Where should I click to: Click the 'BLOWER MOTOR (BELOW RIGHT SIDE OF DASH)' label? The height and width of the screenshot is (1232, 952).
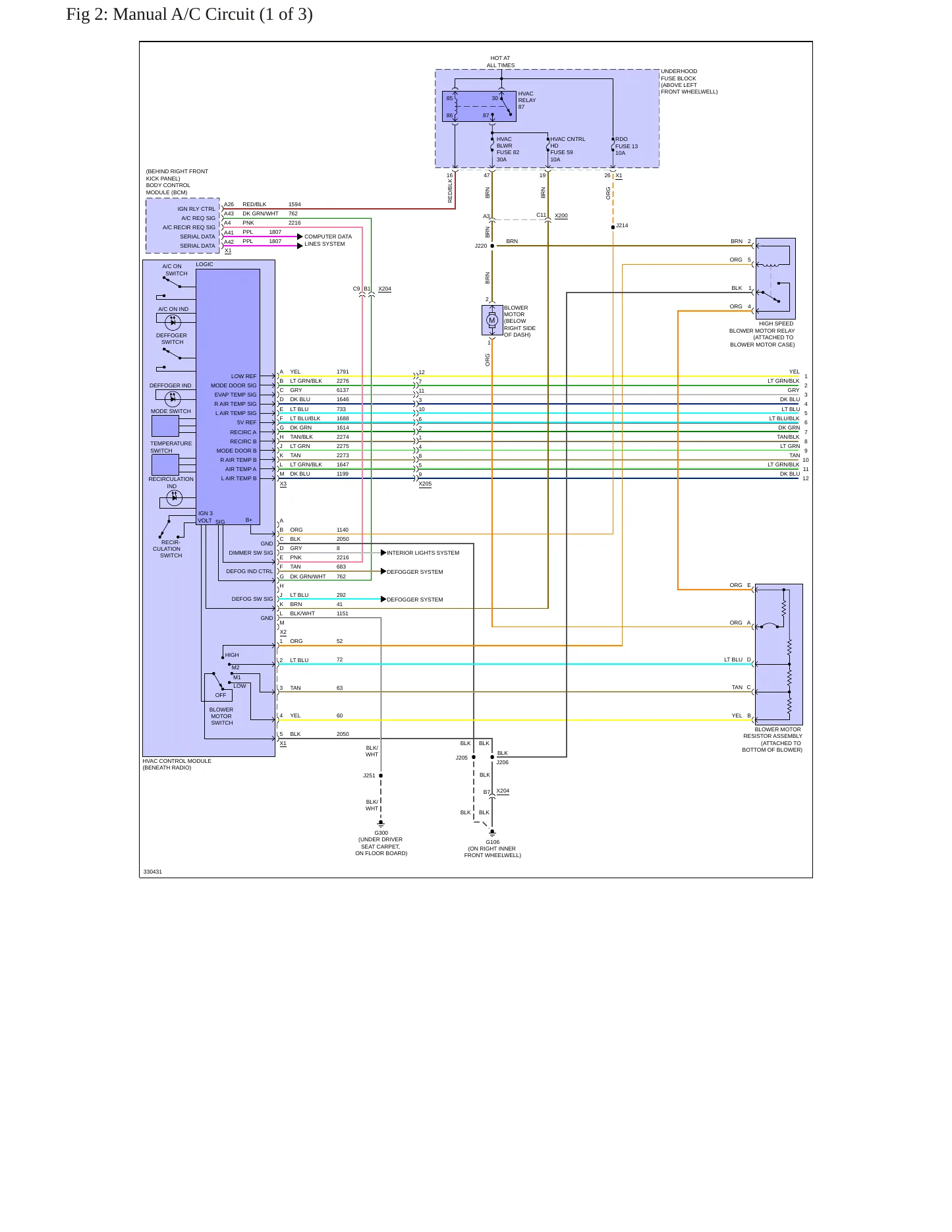click(520, 321)
